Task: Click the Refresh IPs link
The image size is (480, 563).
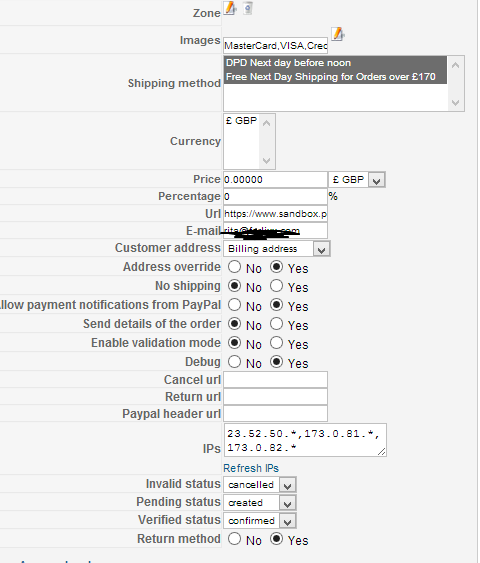Action: point(251,468)
